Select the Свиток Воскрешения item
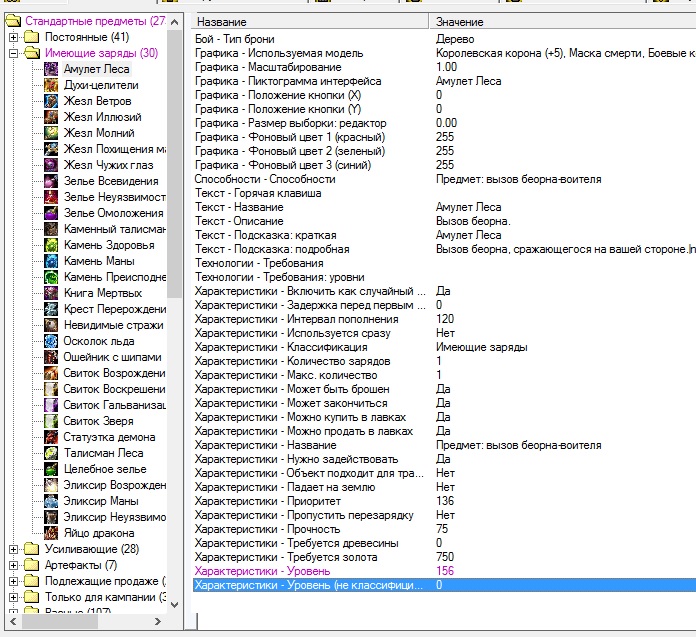696x637 pixels. coord(115,389)
